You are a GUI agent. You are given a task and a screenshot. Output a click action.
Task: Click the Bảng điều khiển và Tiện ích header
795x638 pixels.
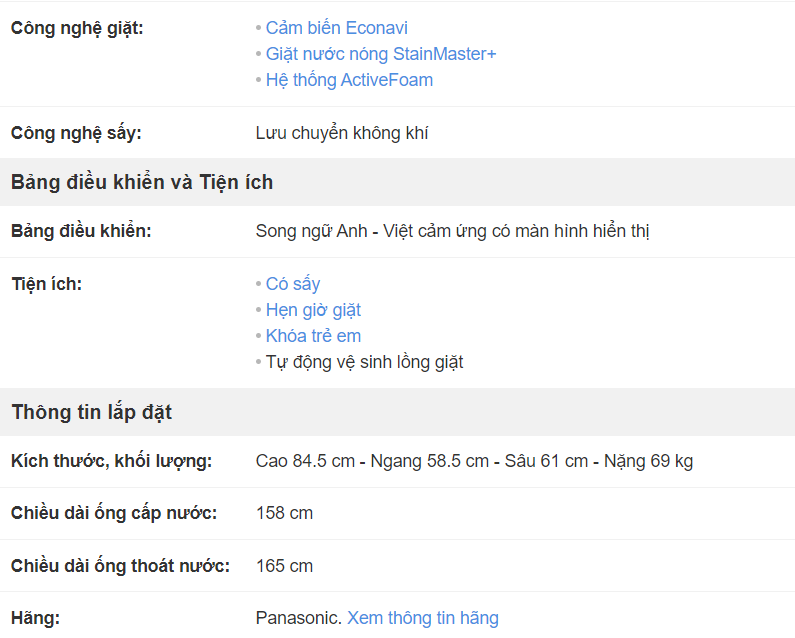point(142,182)
